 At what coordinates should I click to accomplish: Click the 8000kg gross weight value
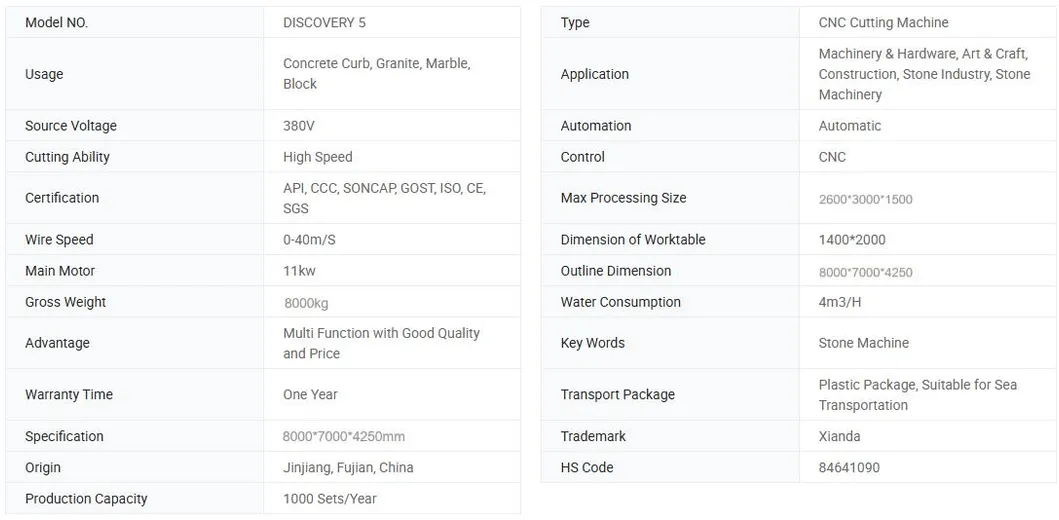306,303
